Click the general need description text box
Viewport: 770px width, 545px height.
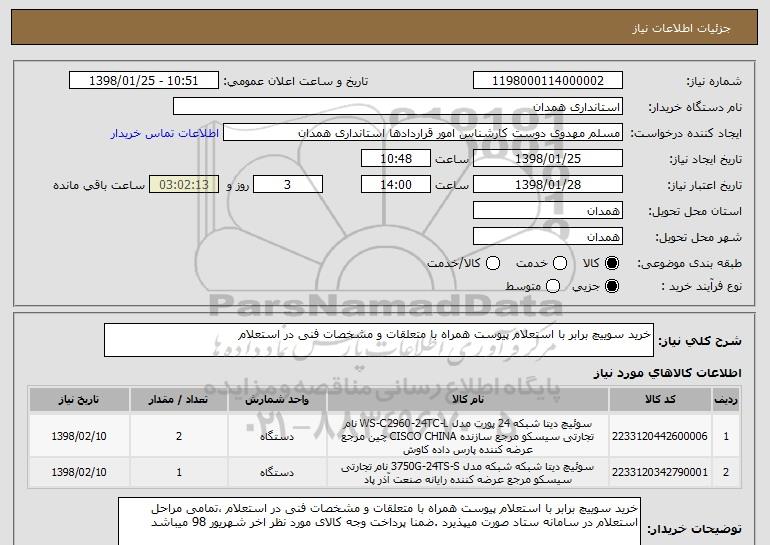point(379,340)
